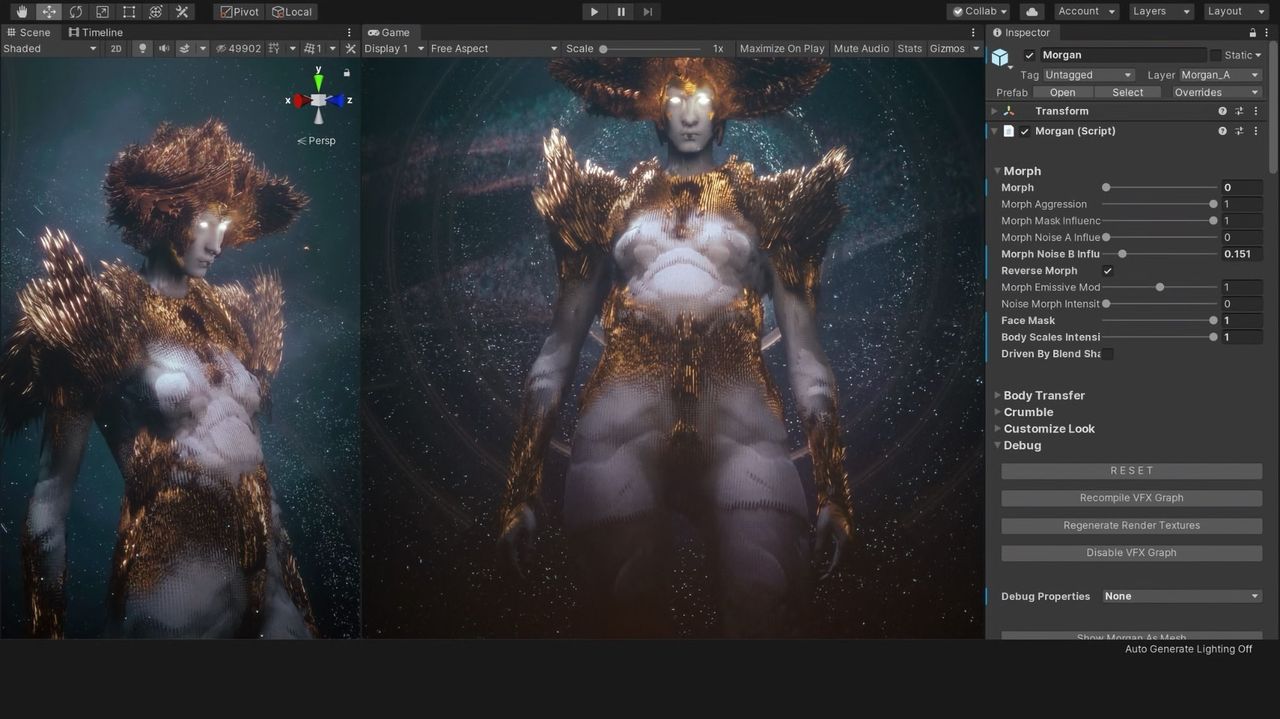Switch to the Timeline tab
The image size is (1280, 719).
96,31
